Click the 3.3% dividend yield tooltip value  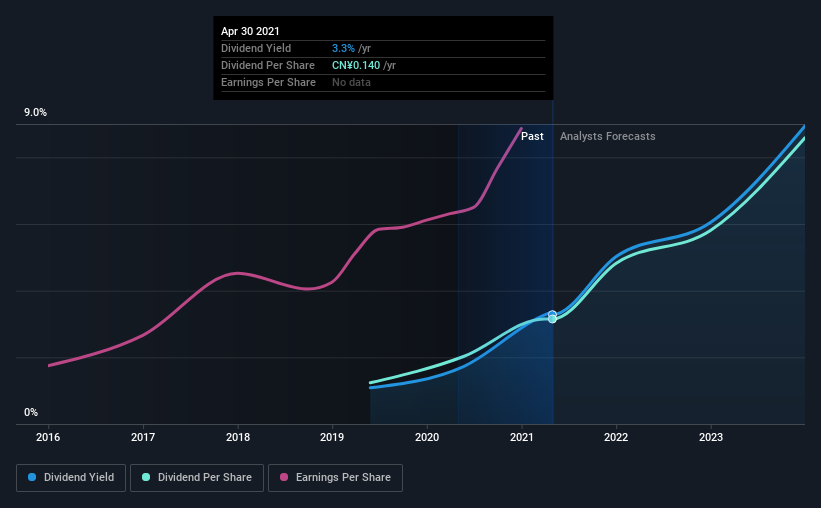[343, 48]
